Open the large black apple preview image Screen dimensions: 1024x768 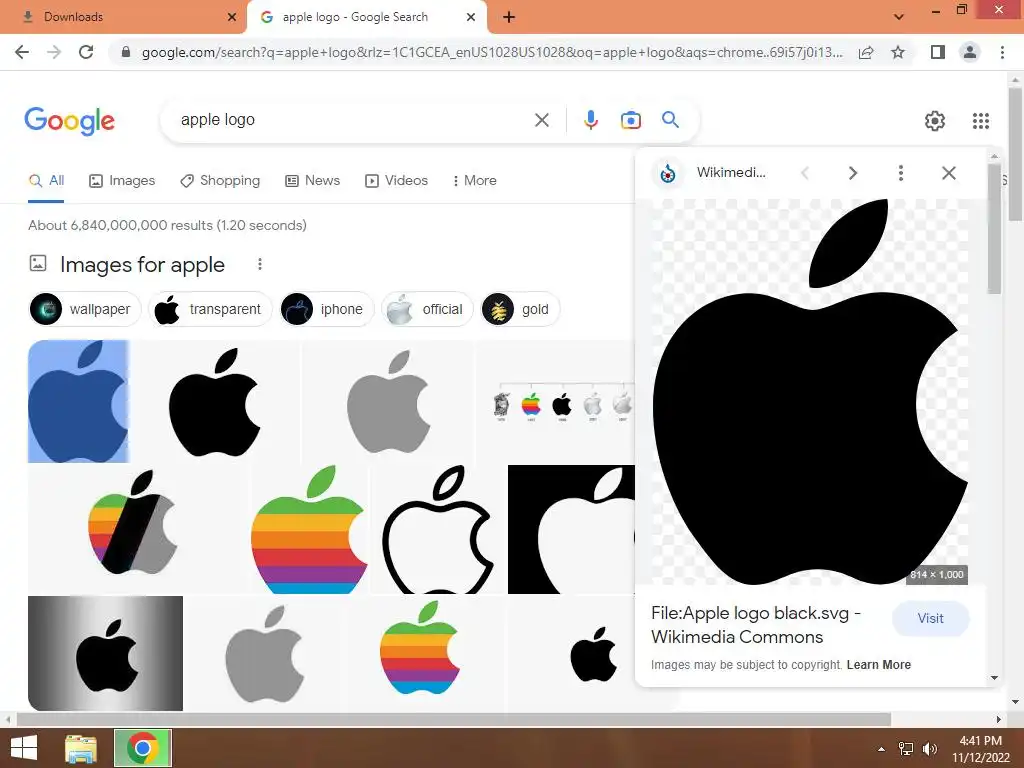810,392
